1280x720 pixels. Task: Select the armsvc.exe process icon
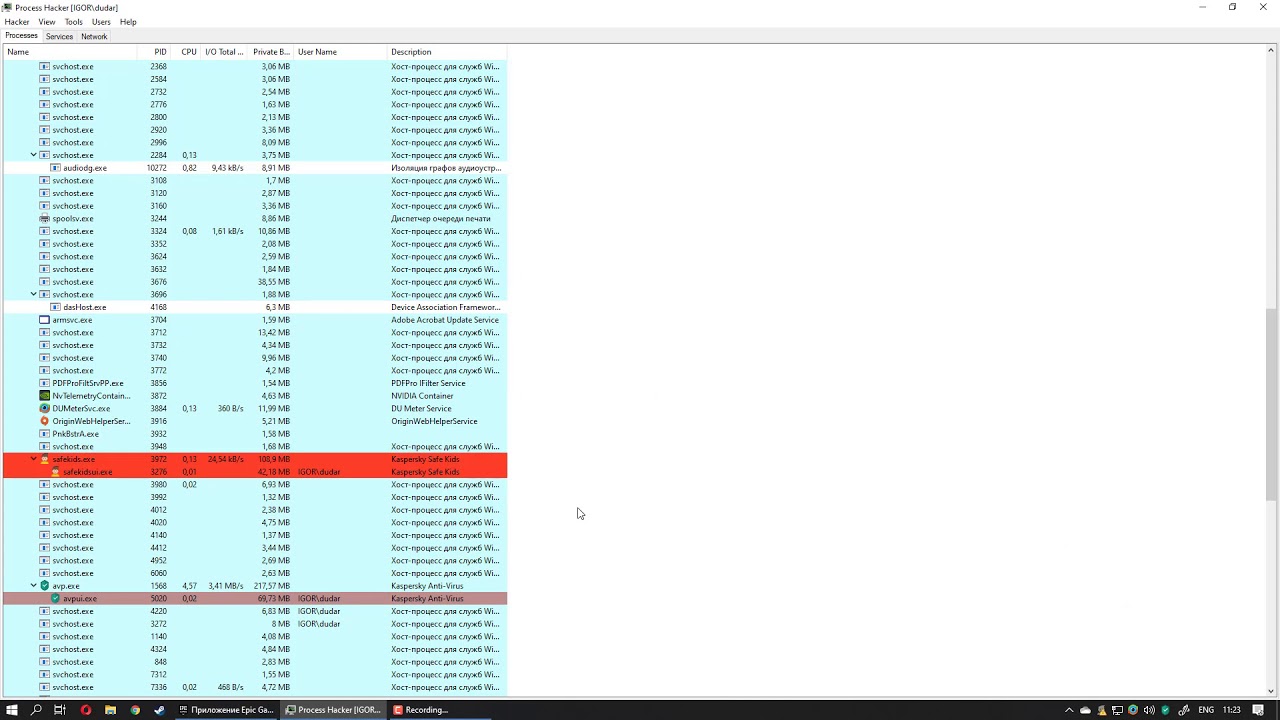(44, 320)
